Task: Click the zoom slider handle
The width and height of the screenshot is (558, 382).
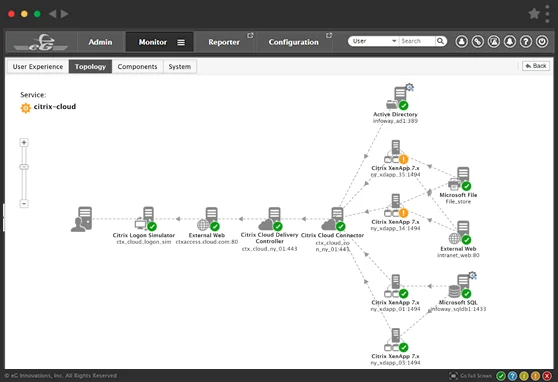Action: click(x=24, y=167)
